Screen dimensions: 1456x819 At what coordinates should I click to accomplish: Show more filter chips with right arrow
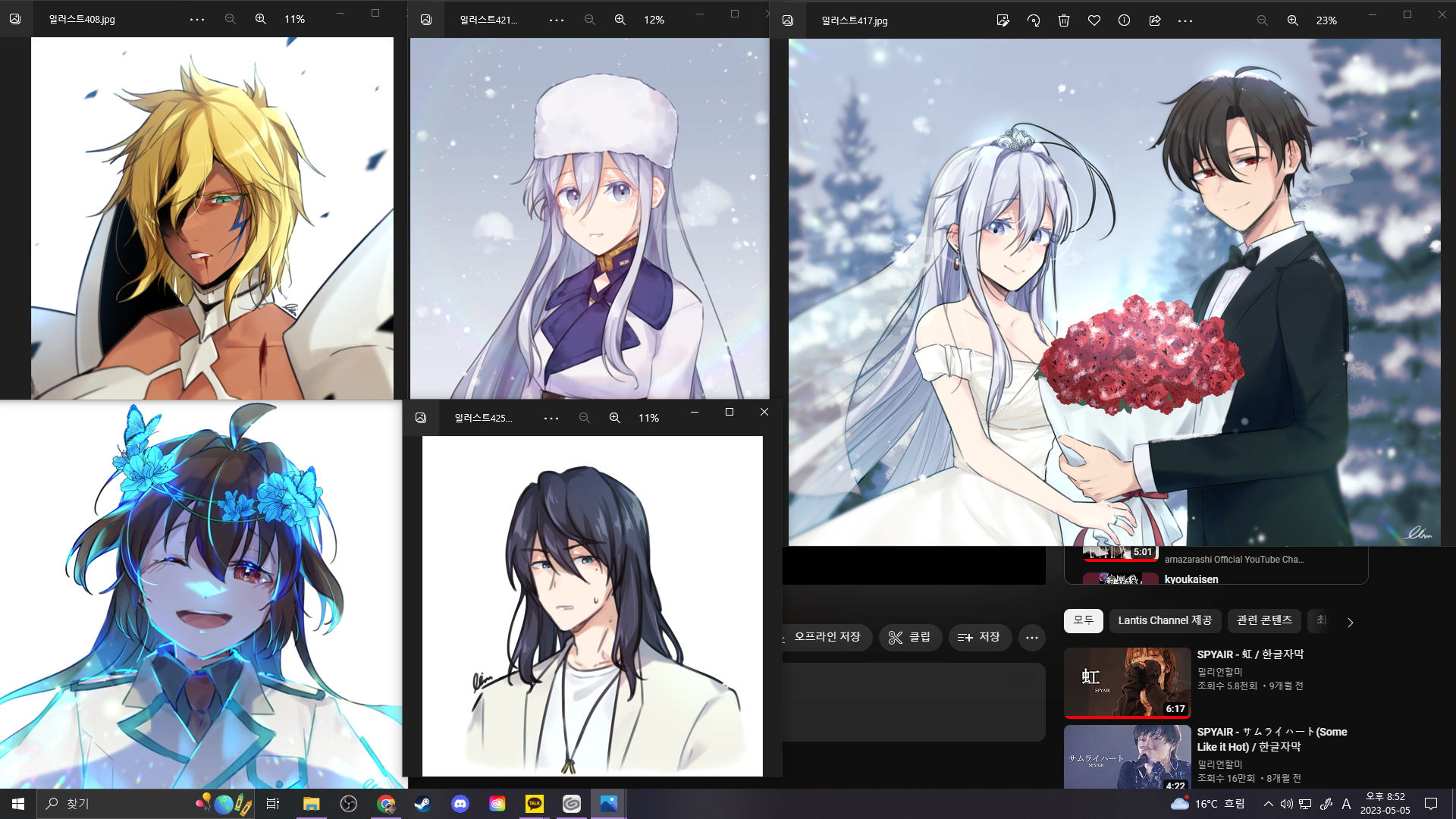click(x=1350, y=622)
